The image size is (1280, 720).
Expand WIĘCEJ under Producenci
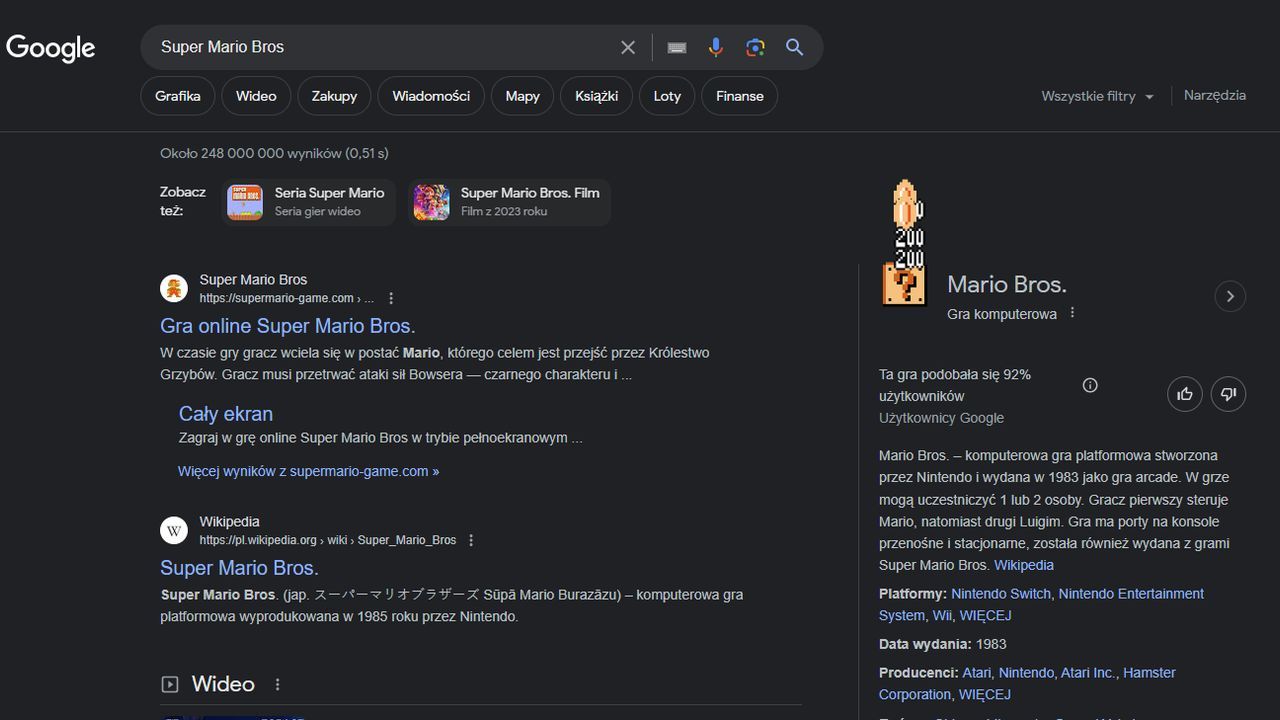[985, 694]
